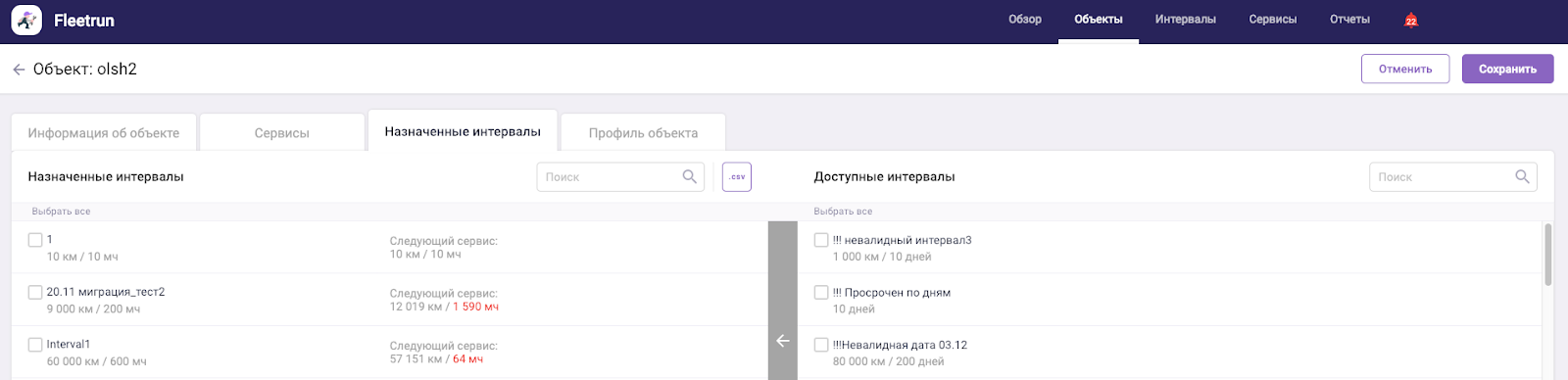This screenshot has height=380, width=1568.
Task: Click Выбрать все for available intervals
Action: click(x=843, y=212)
